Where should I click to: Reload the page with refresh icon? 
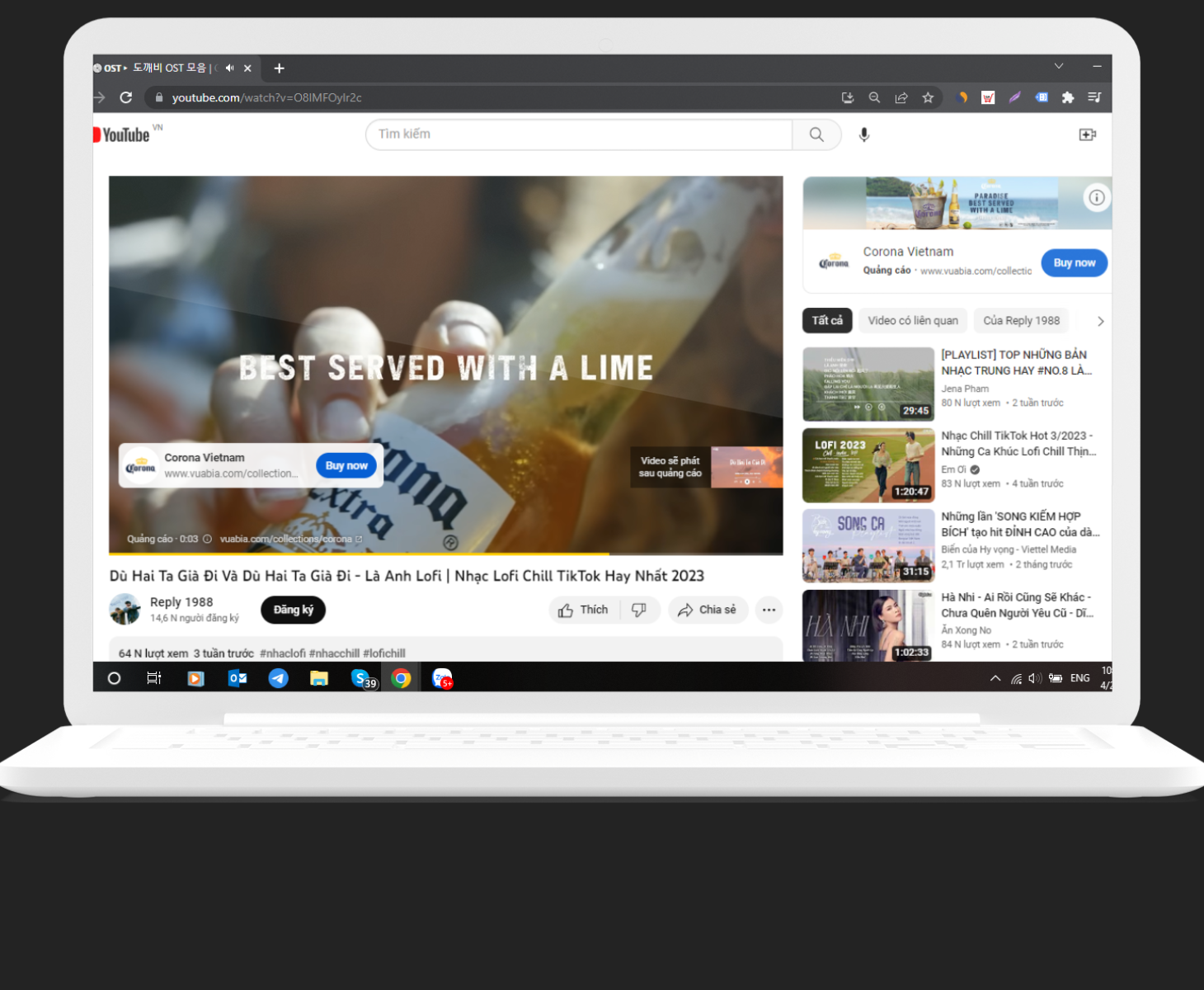(126, 97)
